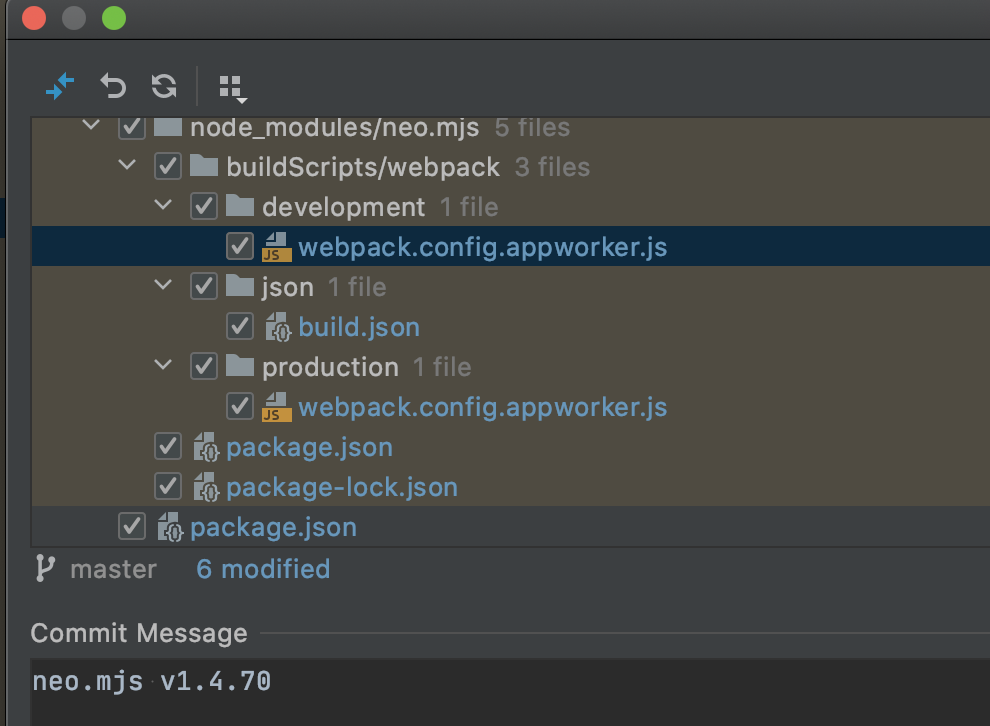Collapse the json folder chevron

tap(164, 285)
